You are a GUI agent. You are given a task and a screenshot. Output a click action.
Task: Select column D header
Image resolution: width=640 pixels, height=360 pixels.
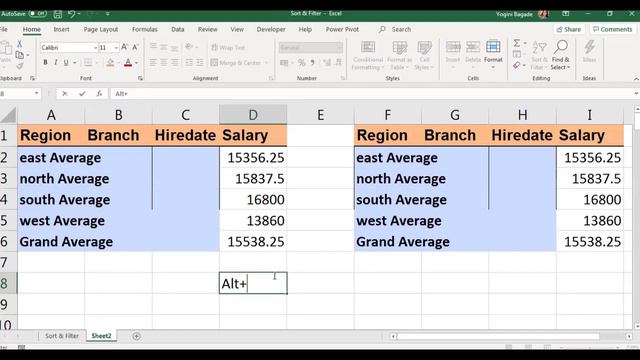click(x=253, y=115)
